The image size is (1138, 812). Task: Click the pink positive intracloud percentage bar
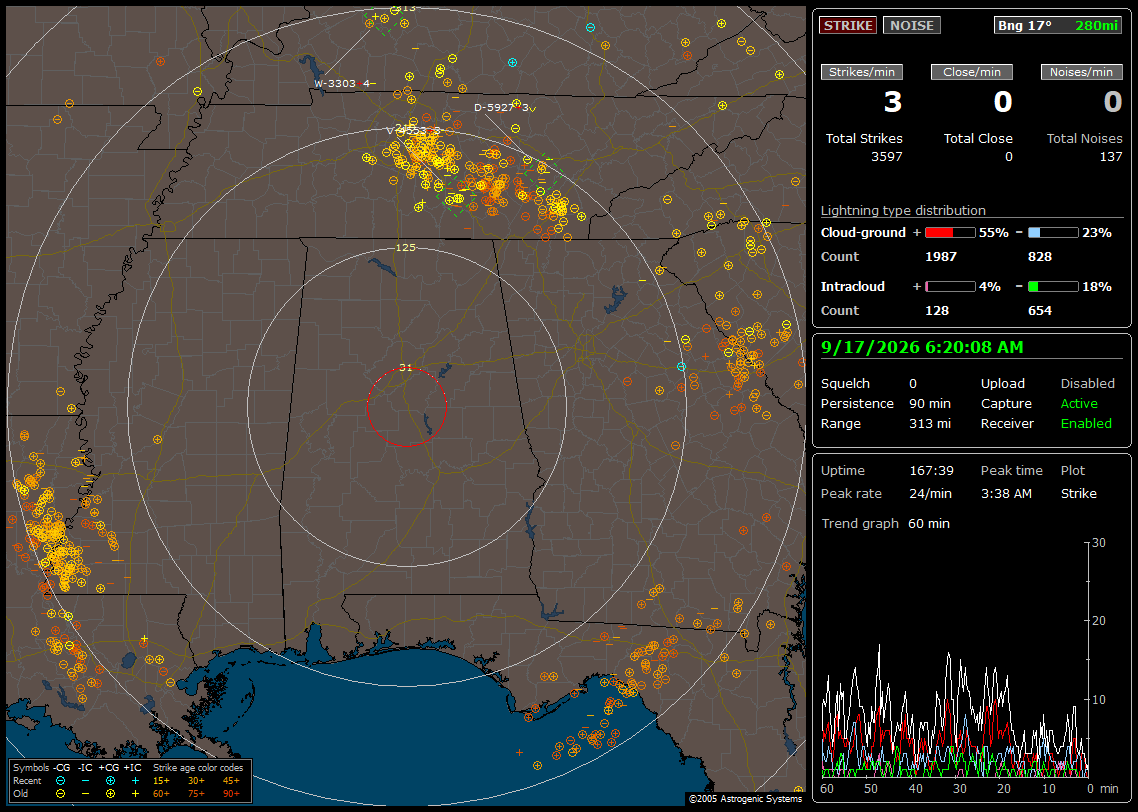pos(950,287)
